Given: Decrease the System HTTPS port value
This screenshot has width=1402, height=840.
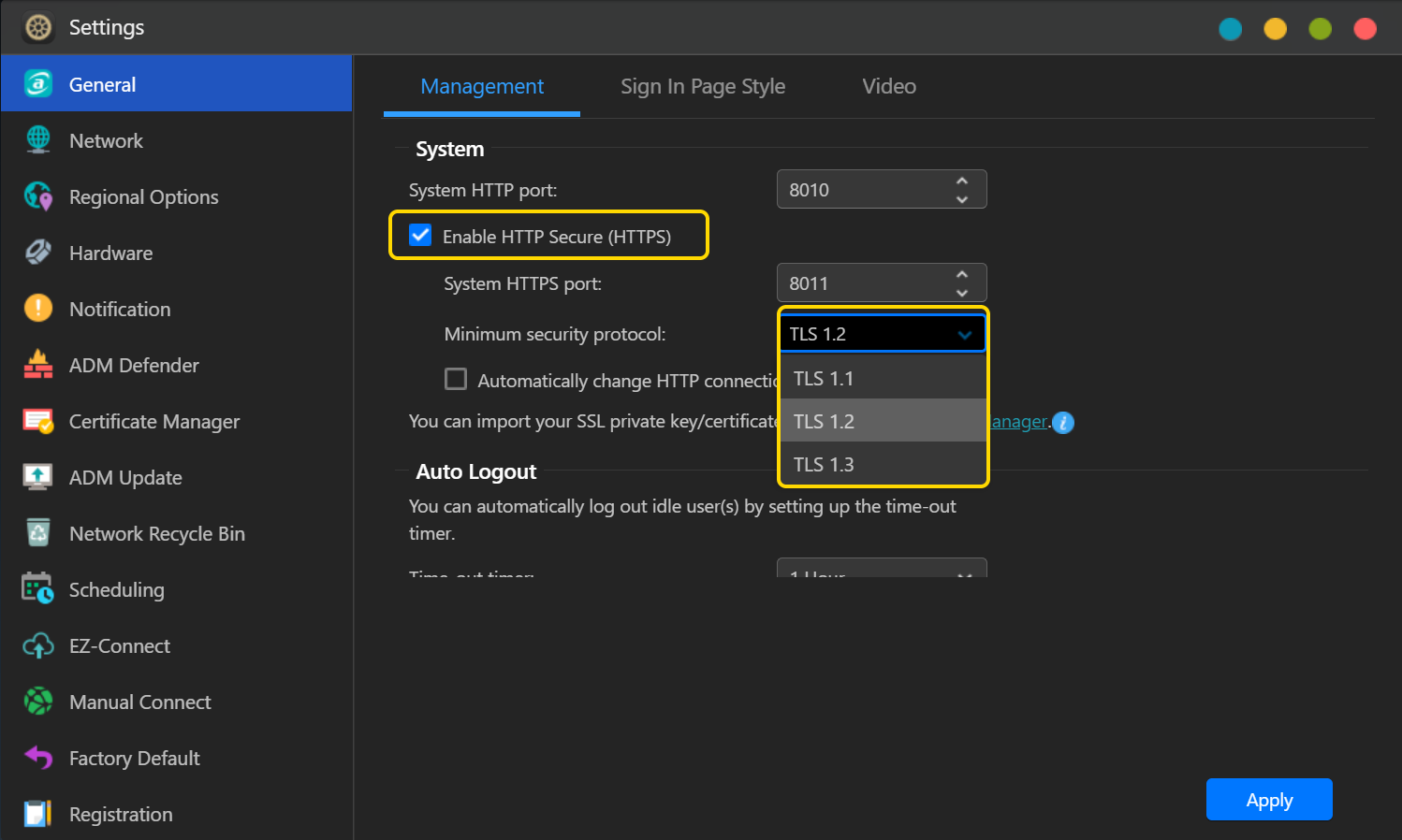Looking at the screenshot, I should 962,292.
